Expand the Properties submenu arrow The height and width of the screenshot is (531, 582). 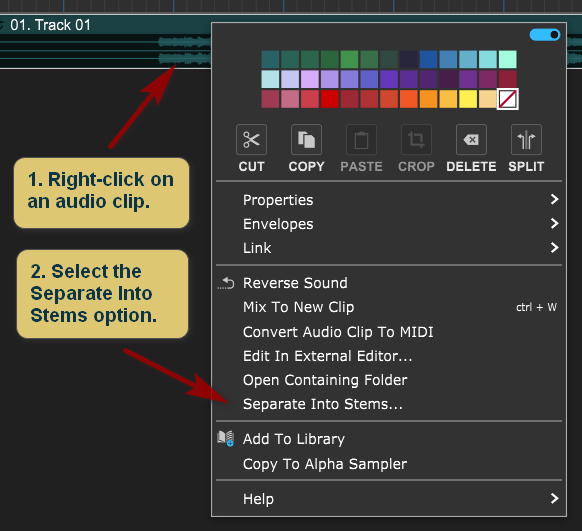click(554, 199)
